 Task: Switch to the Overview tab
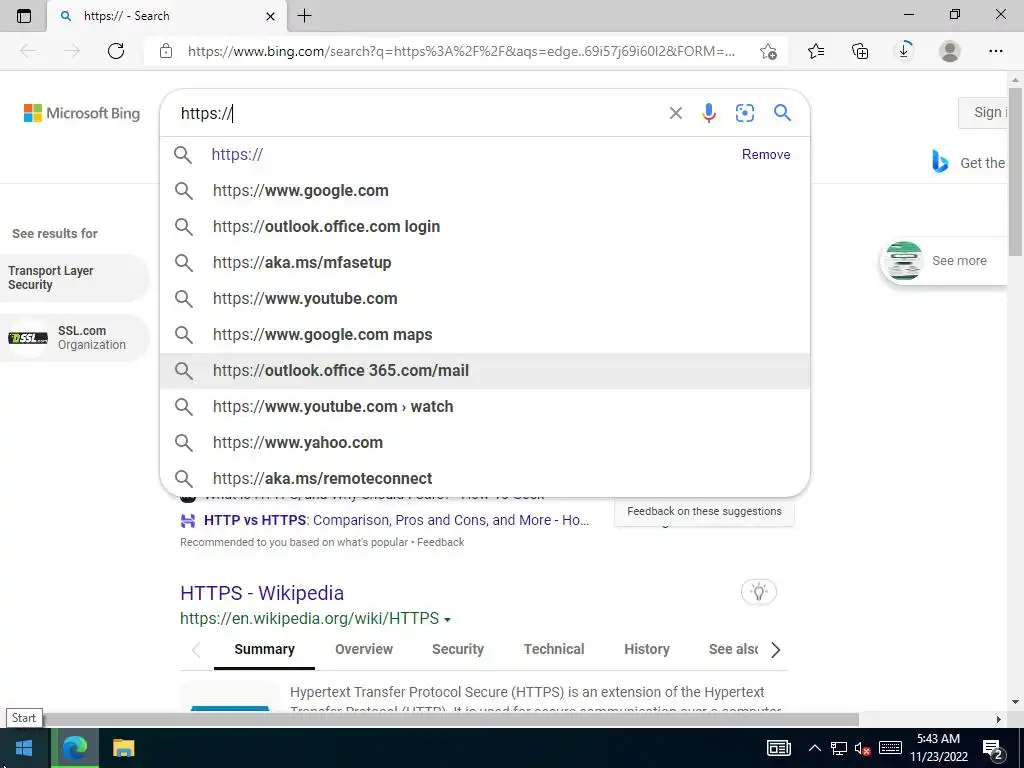pyautogui.click(x=364, y=649)
